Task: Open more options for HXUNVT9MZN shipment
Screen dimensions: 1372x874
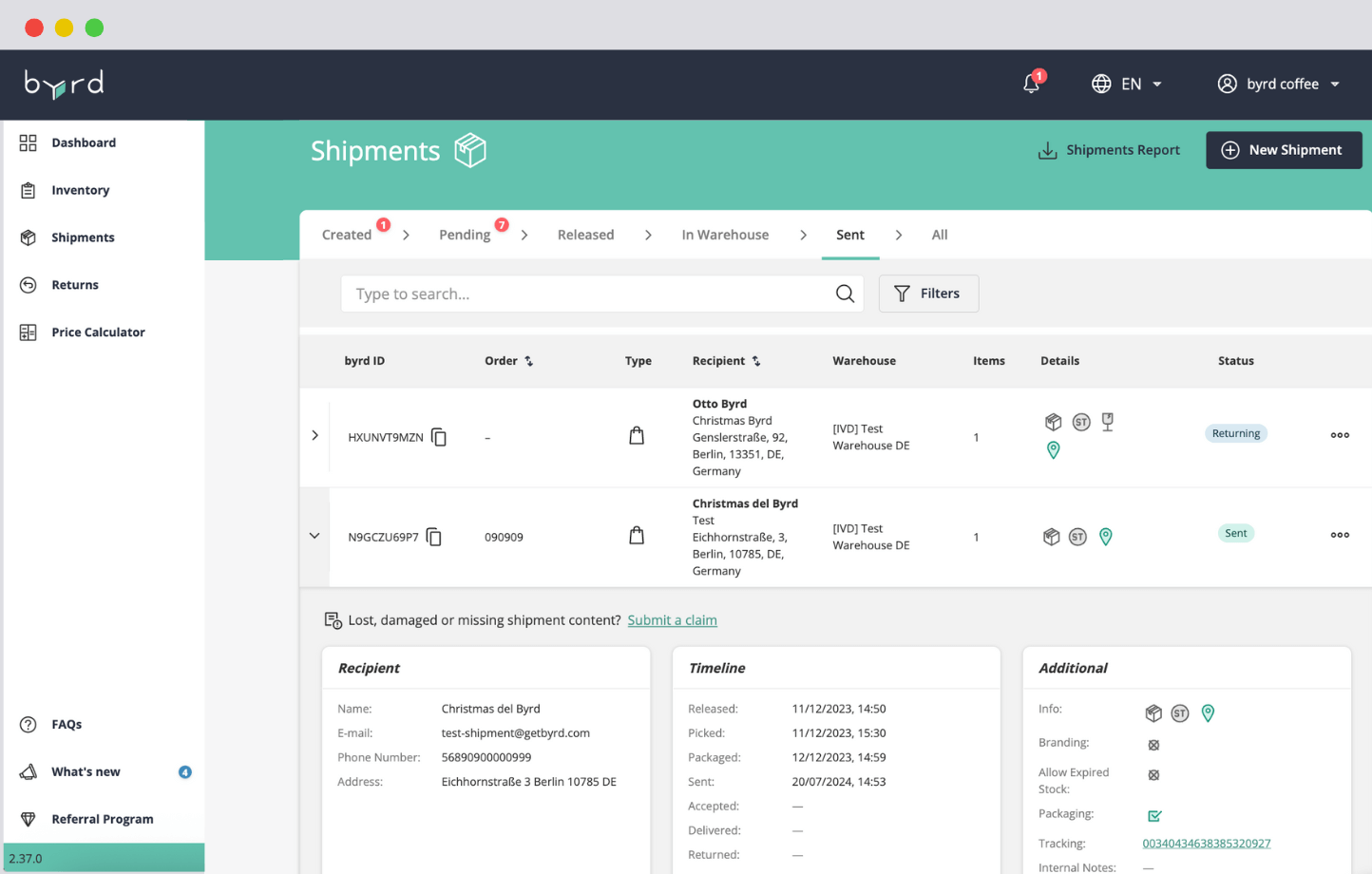Action: [1340, 435]
